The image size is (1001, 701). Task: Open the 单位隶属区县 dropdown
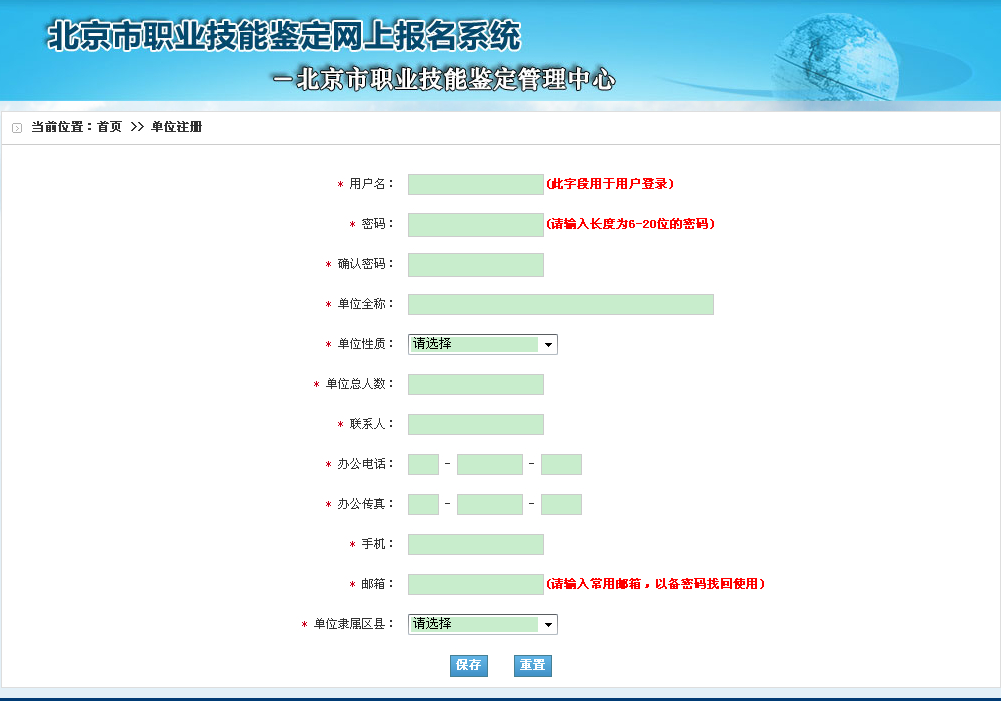click(483, 624)
